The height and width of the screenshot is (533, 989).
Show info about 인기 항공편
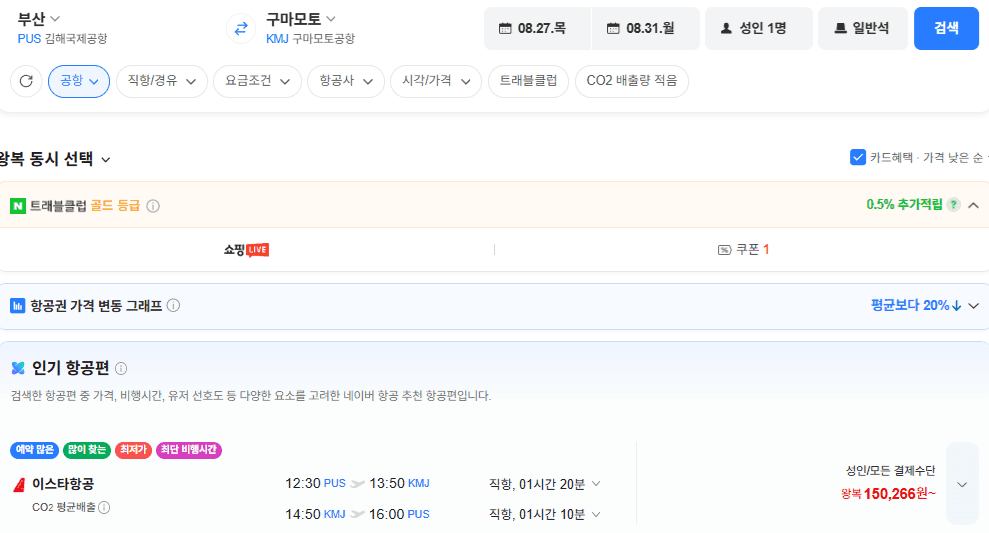tap(121, 368)
